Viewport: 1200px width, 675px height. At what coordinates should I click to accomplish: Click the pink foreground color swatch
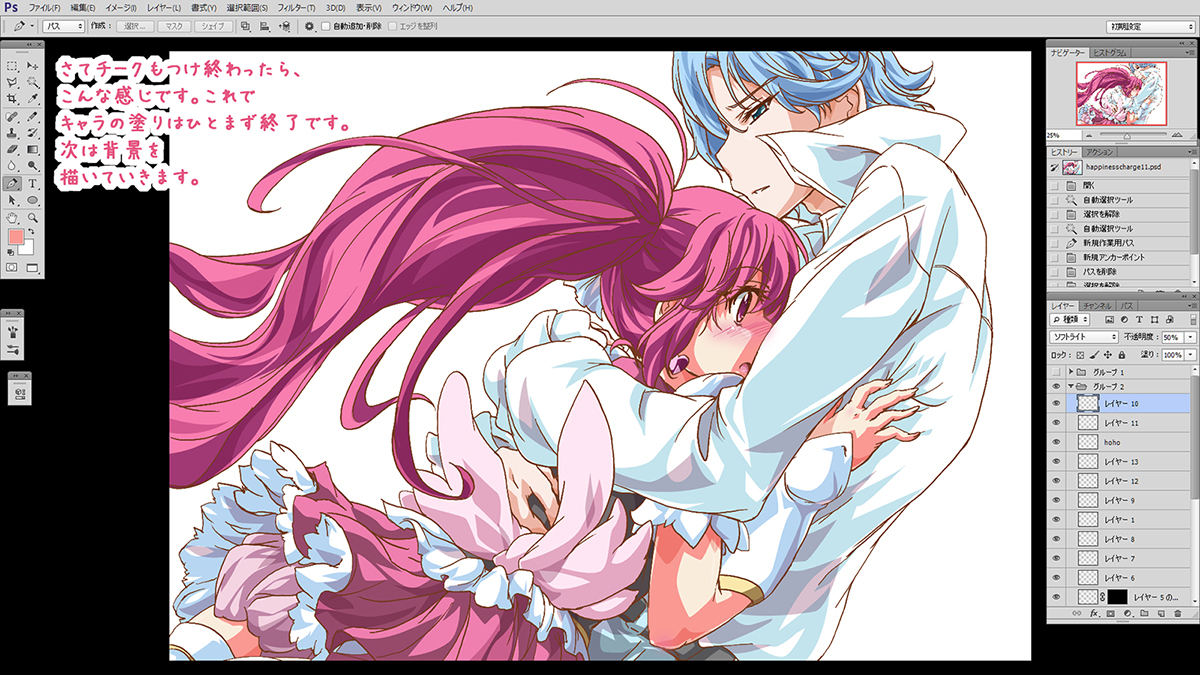pos(16,237)
